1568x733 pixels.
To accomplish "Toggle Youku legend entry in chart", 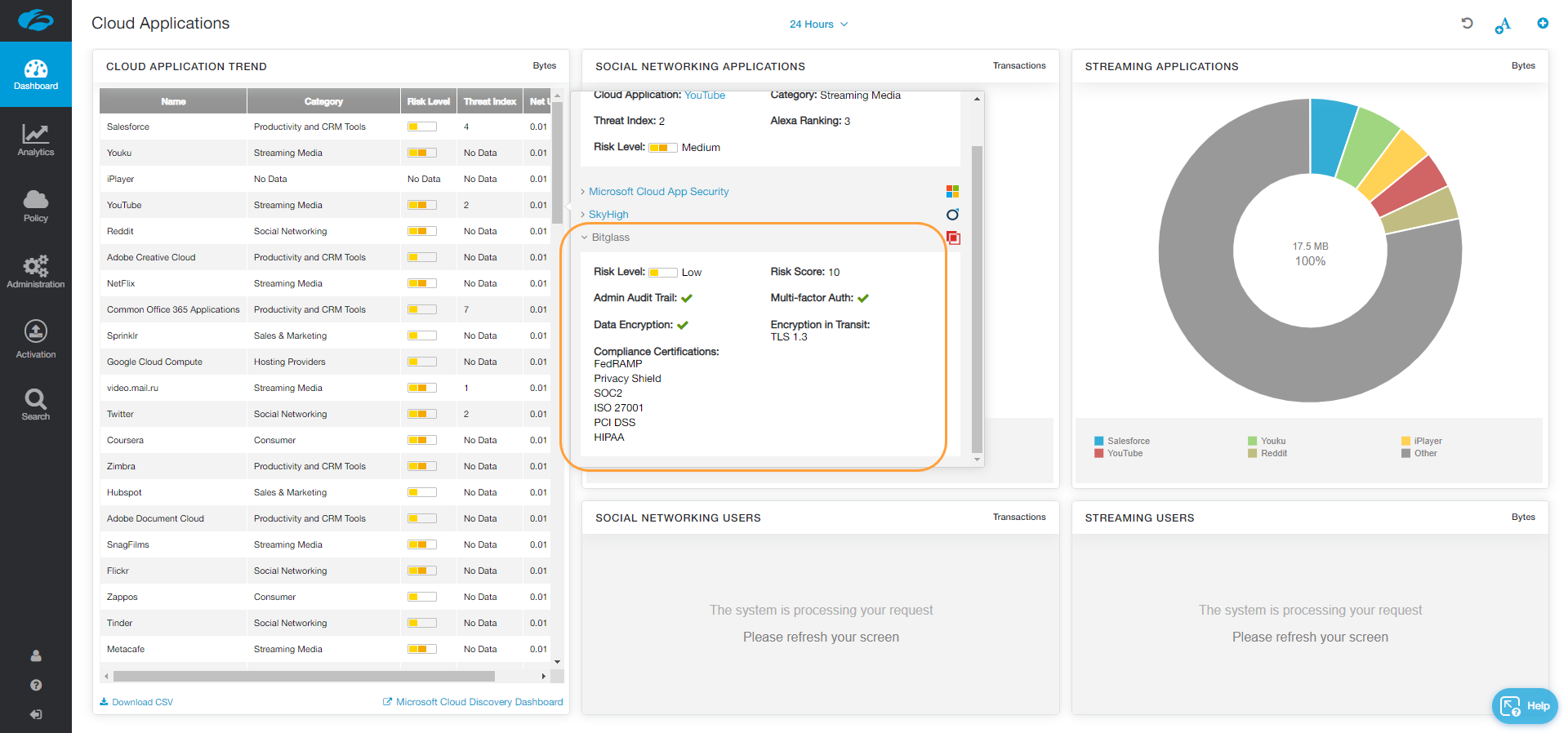I will (x=1272, y=441).
